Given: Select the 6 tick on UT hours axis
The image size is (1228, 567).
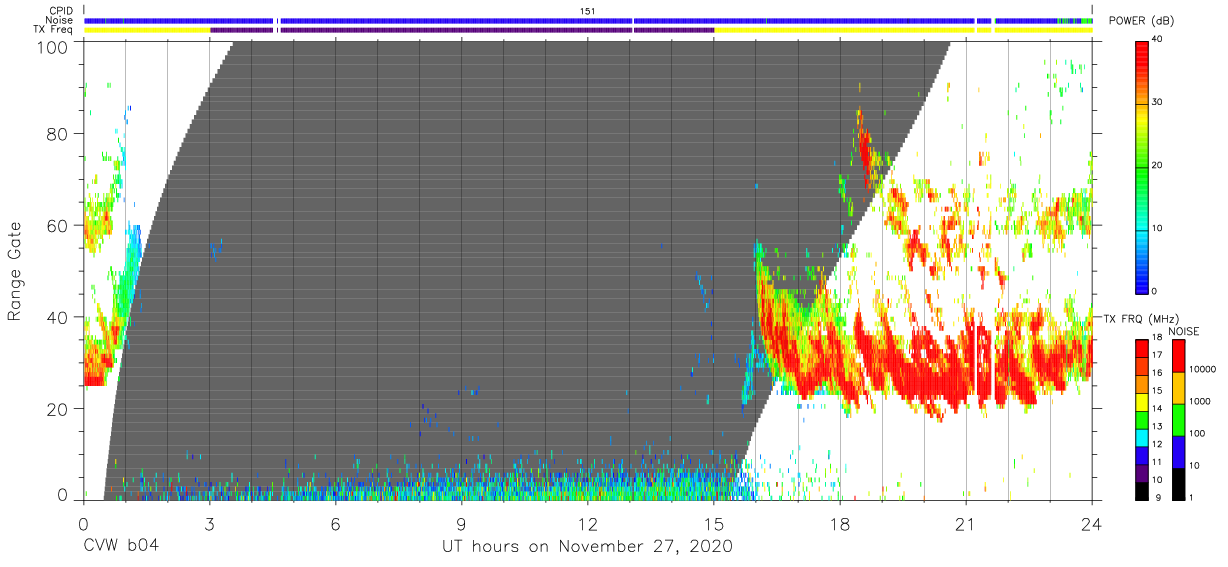Looking at the screenshot, I should (x=335, y=523).
